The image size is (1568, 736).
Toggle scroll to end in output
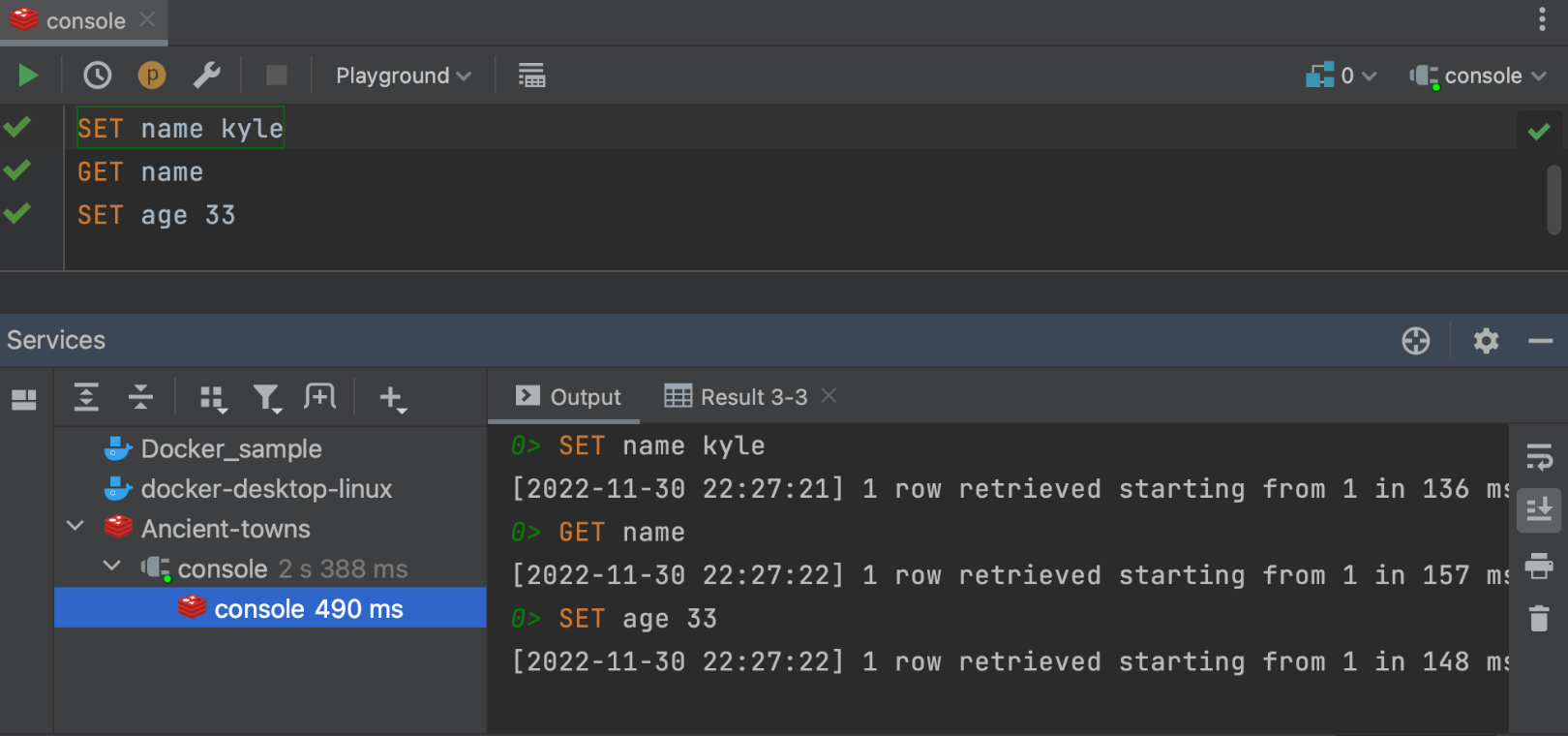(x=1539, y=509)
